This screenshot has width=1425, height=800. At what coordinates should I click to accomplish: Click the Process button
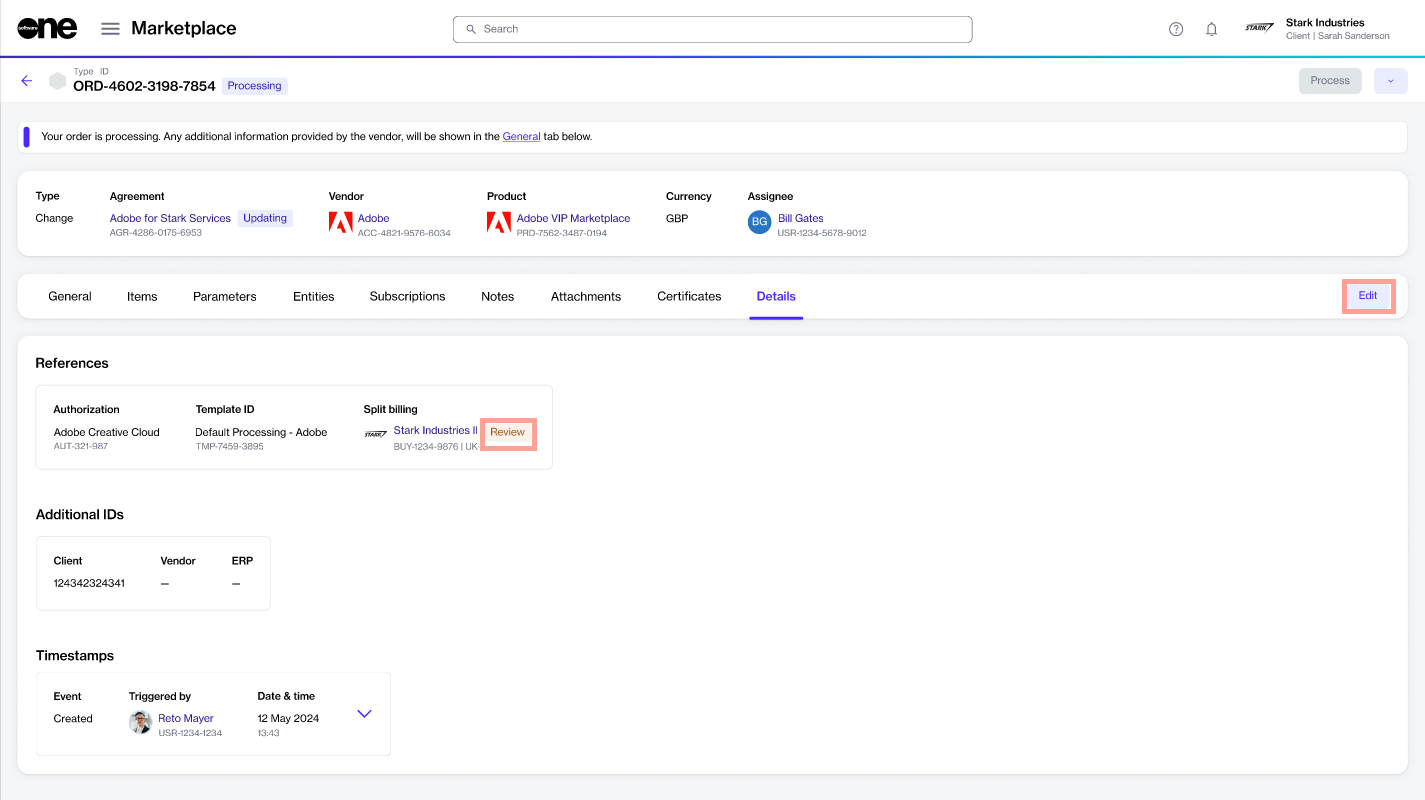1329,81
